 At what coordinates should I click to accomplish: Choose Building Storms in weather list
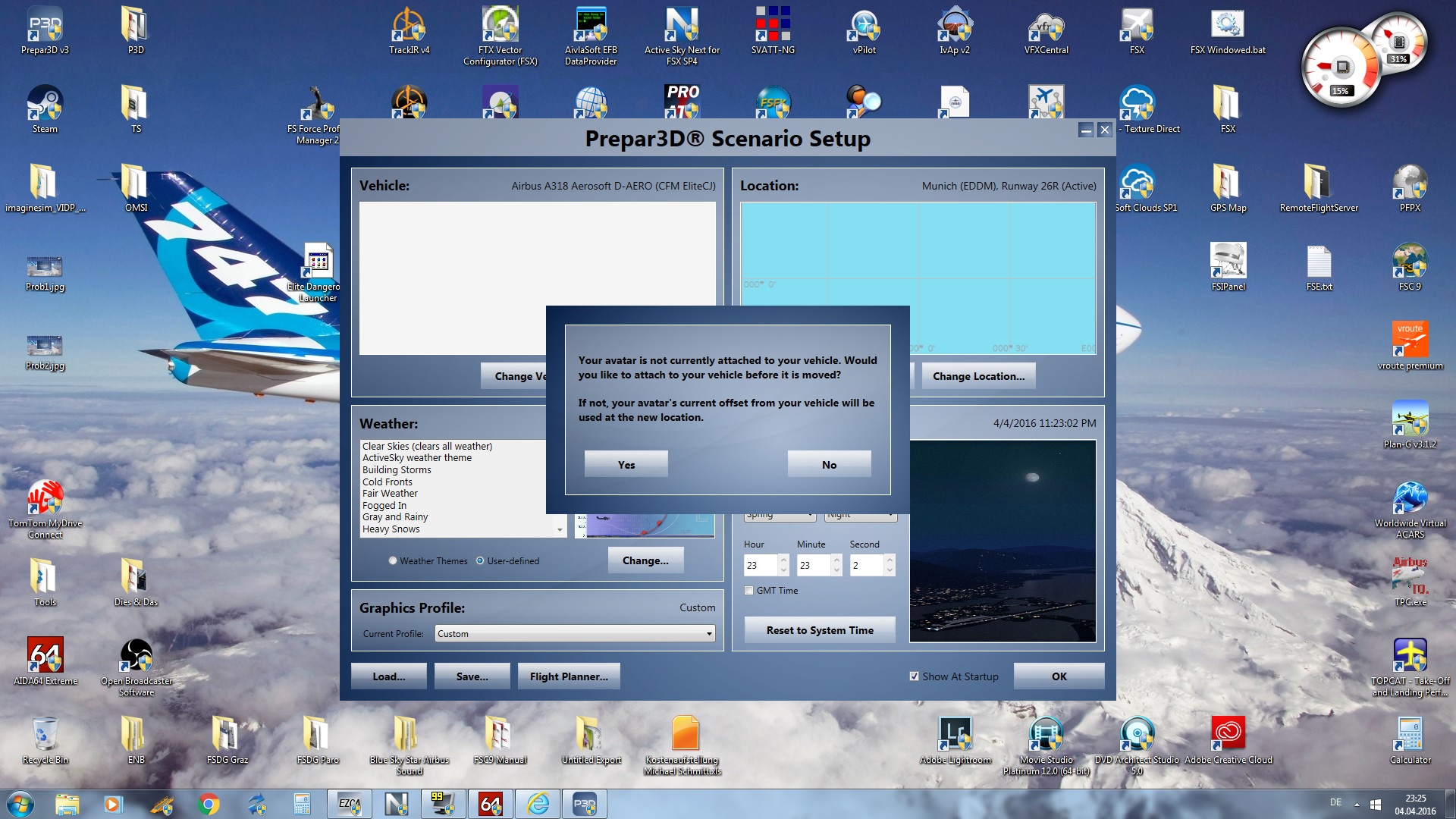(397, 470)
